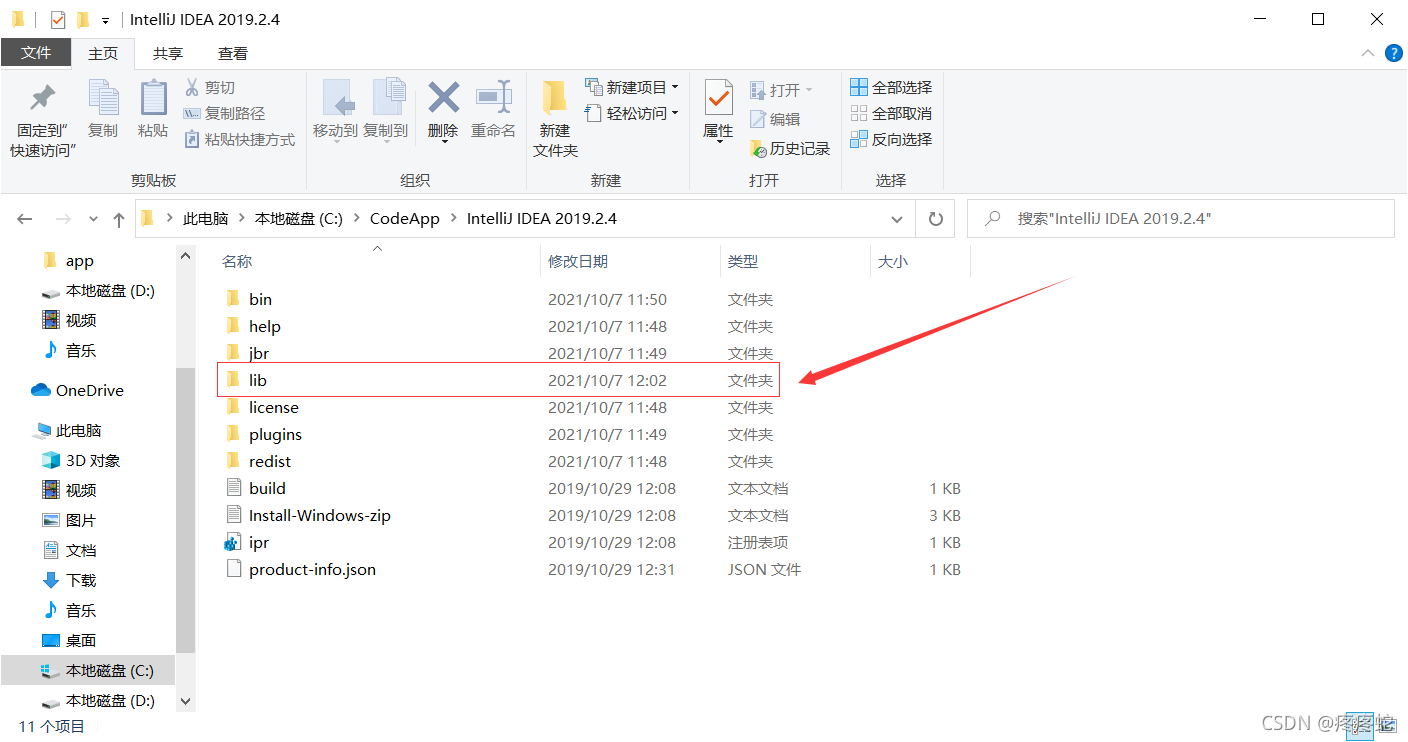Viewport: 1408px width, 742px height.
Task: Switch to the Home ribbon tab
Action: click(x=103, y=53)
